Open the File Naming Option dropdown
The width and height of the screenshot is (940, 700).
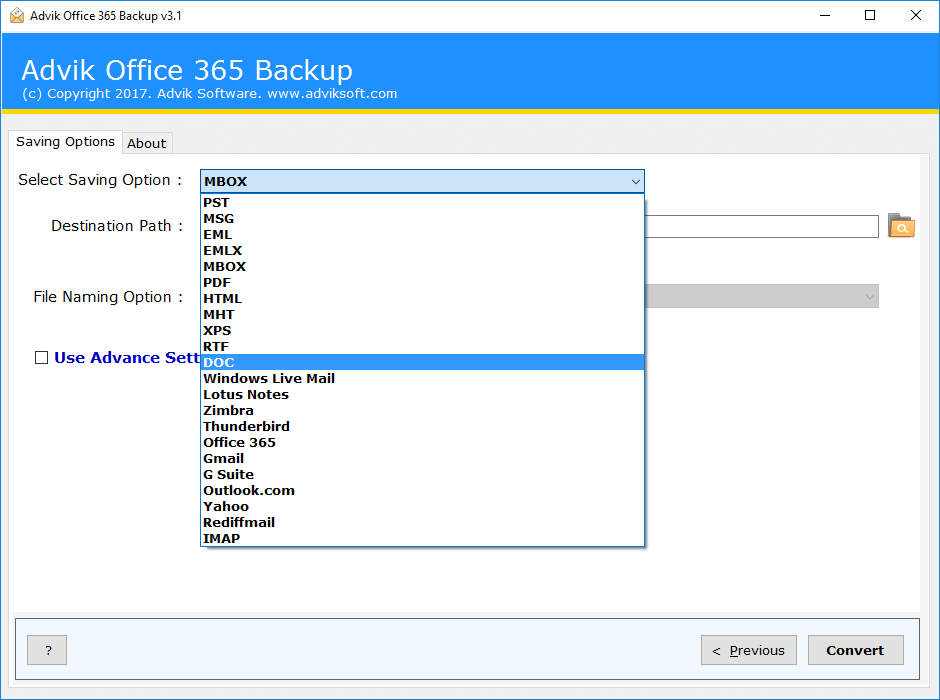coord(761,296)
